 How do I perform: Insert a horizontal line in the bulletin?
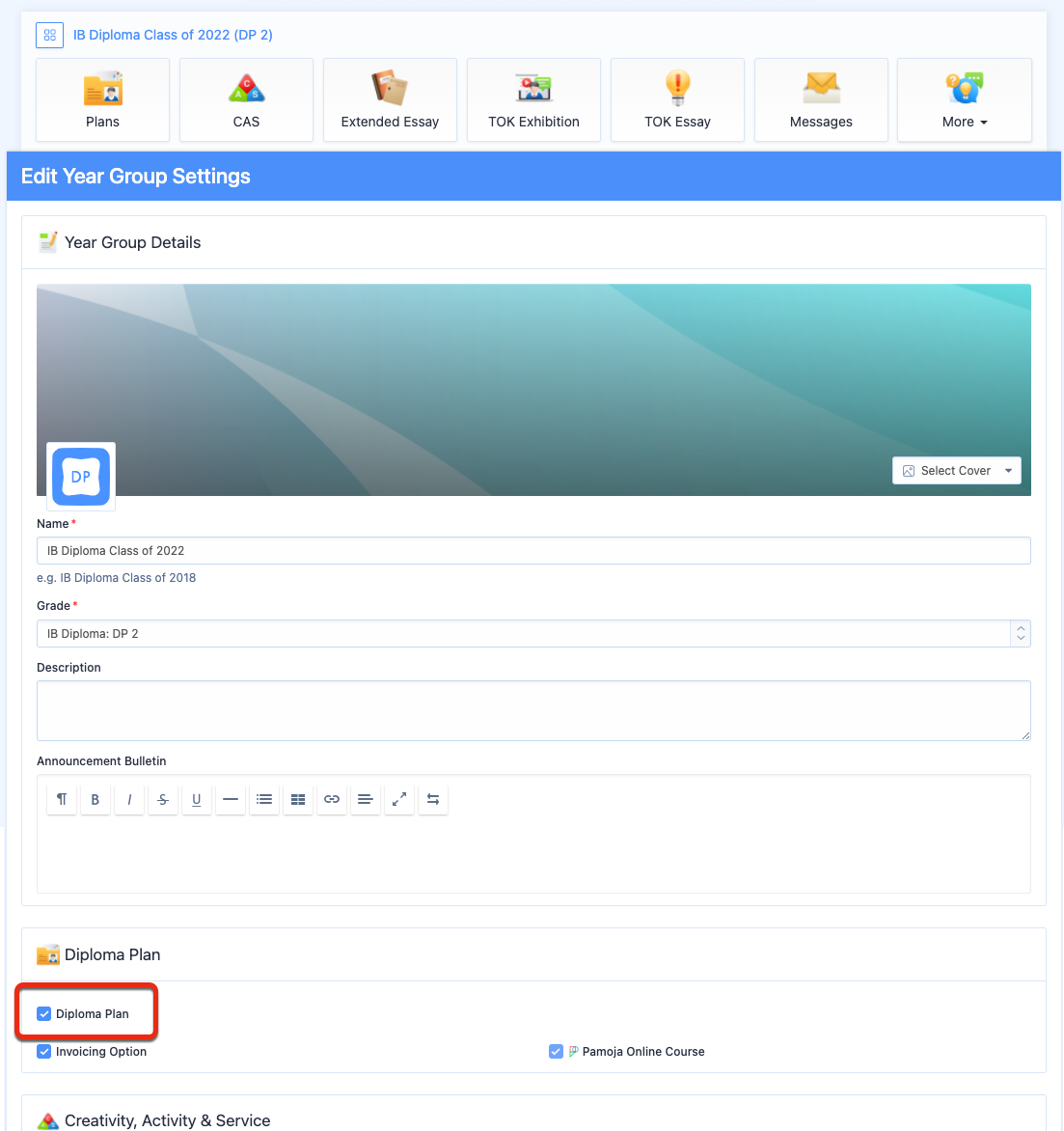click(x=230, y=799)
